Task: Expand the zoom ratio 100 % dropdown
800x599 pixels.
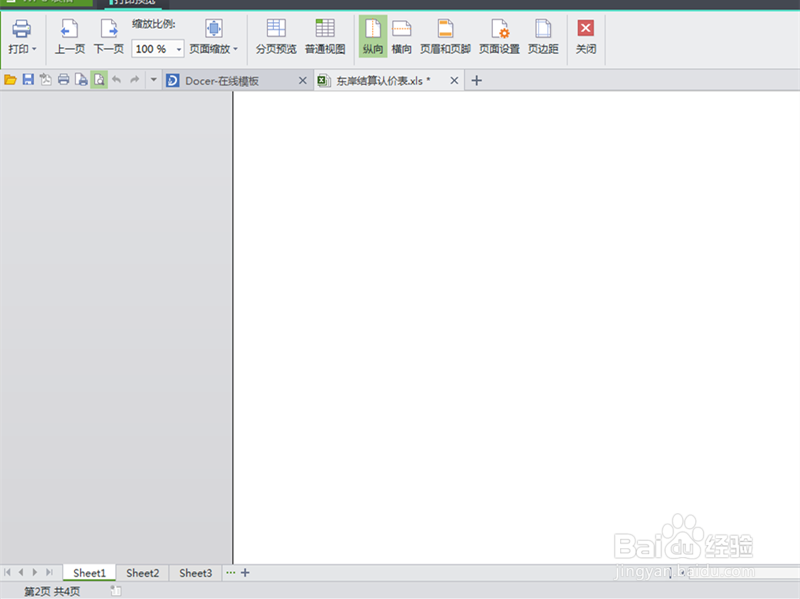Action: pos(179,49)
